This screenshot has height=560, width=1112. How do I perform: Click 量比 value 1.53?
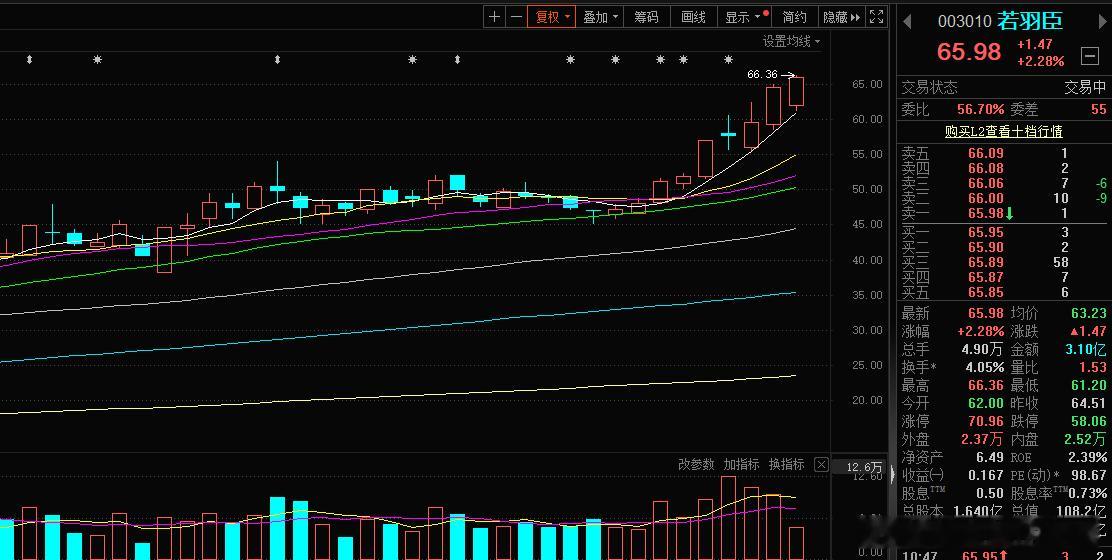click(1092, 368)
